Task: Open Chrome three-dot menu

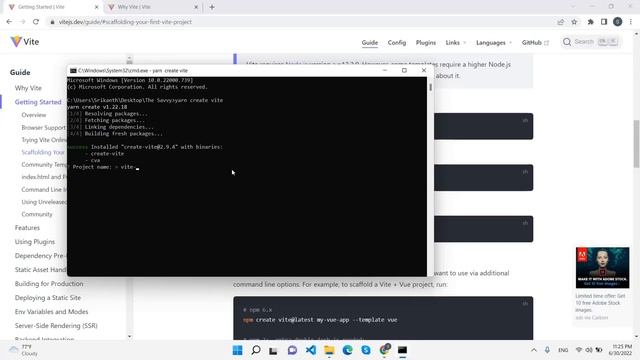Action: (631, 22)
